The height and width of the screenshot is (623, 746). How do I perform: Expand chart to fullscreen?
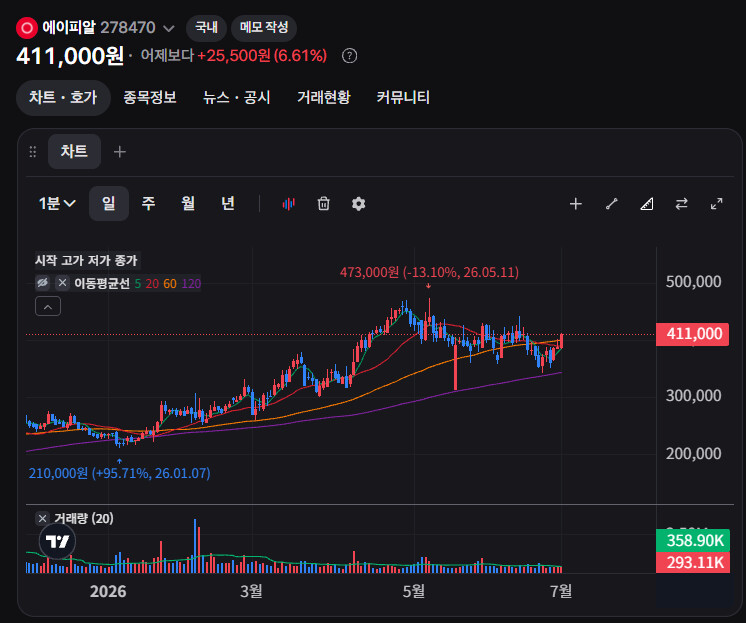[x=717, y=204]
